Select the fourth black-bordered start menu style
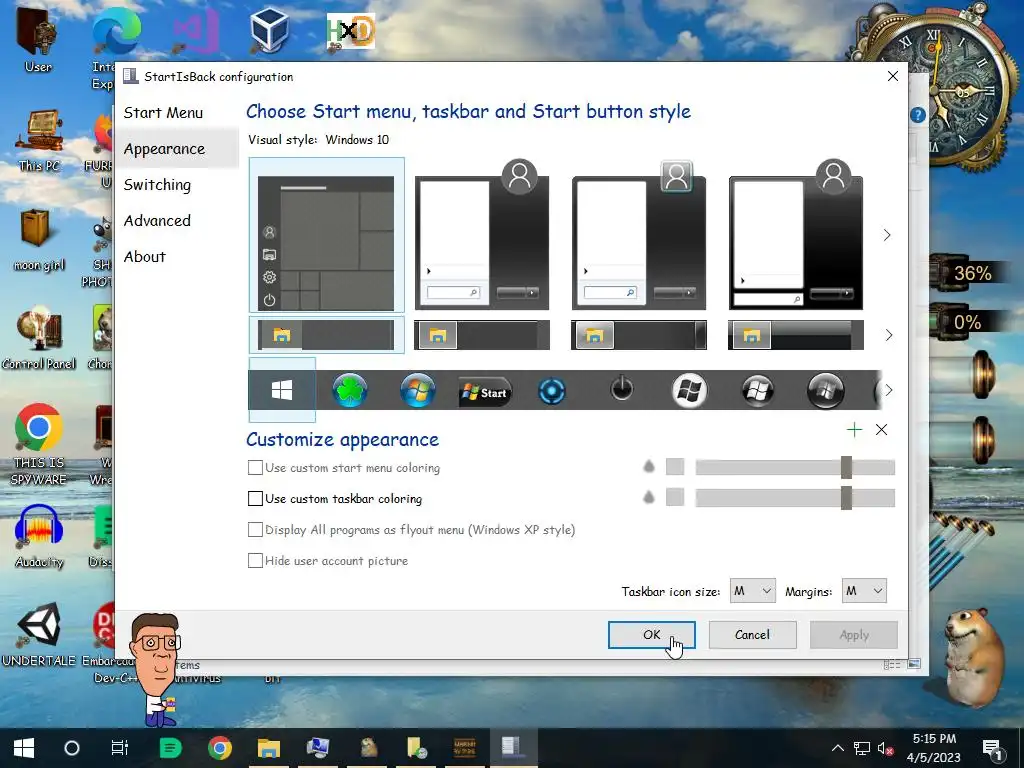Image resolution: width=1024 pixels, height=768 pixels. coord(795,235)
